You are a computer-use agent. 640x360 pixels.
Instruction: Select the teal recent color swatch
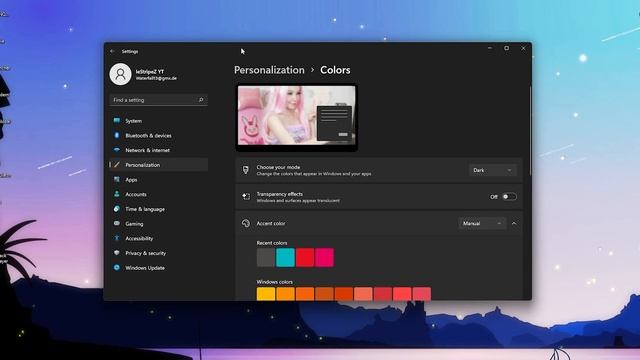click(285, 258)
